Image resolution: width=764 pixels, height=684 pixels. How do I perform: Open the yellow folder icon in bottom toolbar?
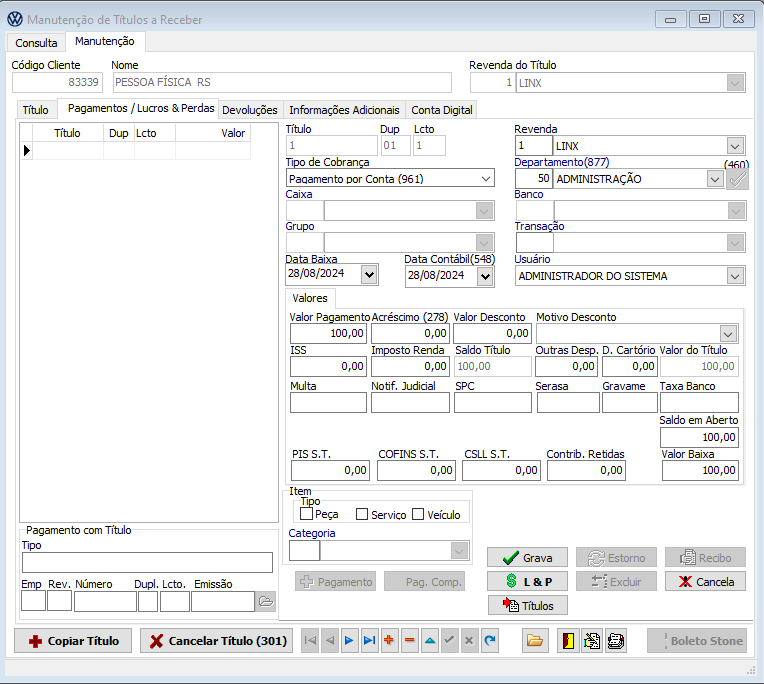pos(534,641)
